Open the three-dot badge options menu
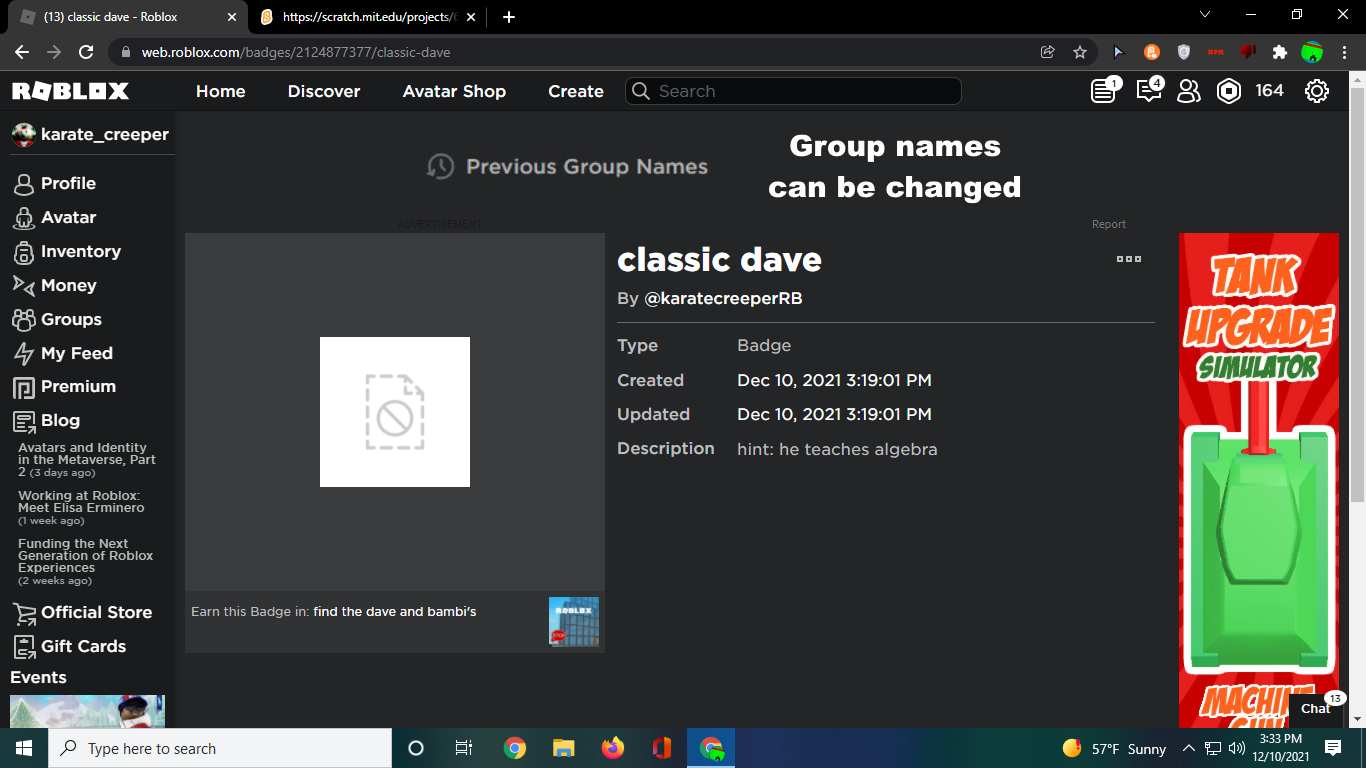1366x768 pixels. pos(1129,259)
